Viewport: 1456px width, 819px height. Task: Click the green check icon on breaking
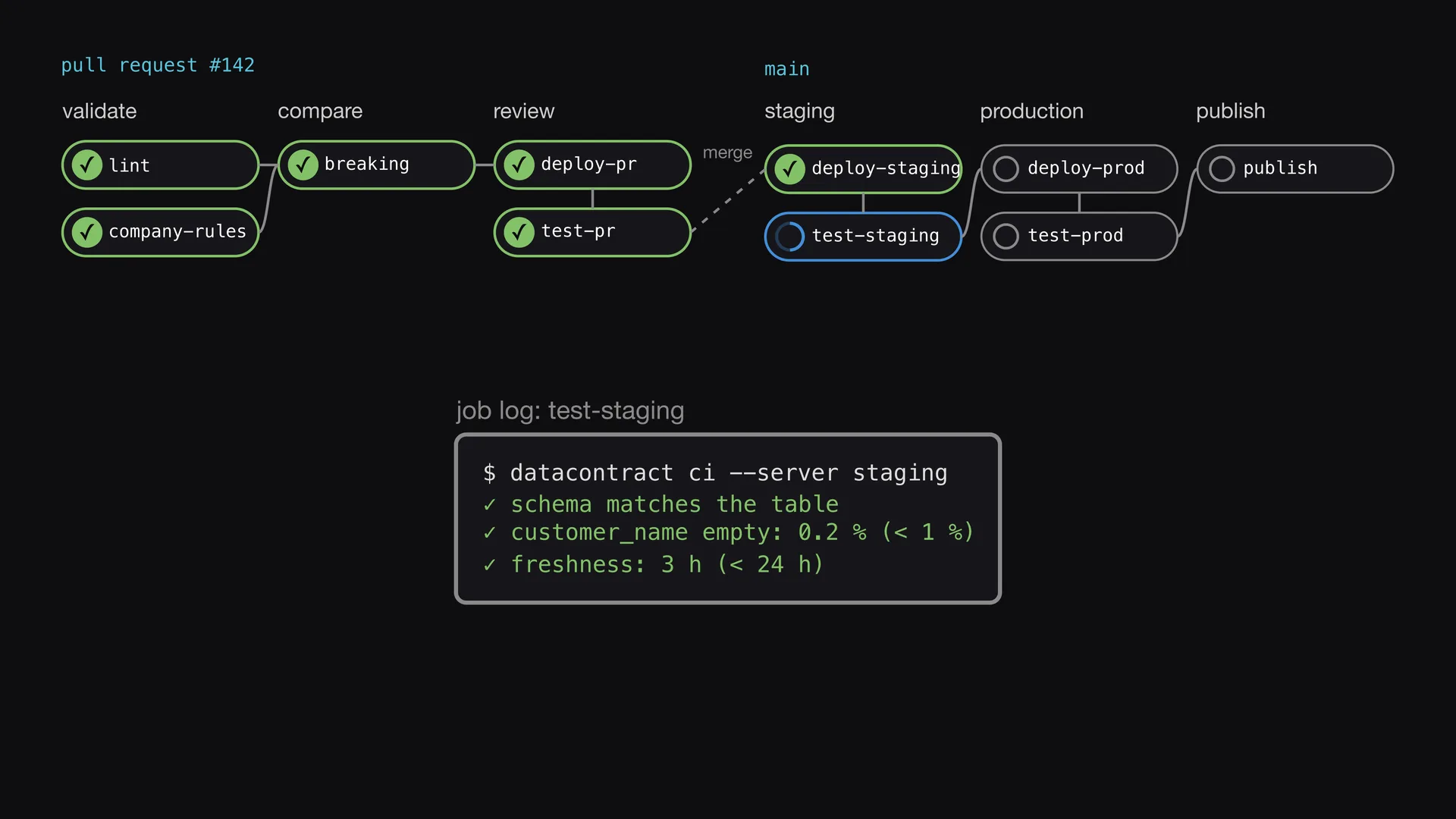pos(303,165)
